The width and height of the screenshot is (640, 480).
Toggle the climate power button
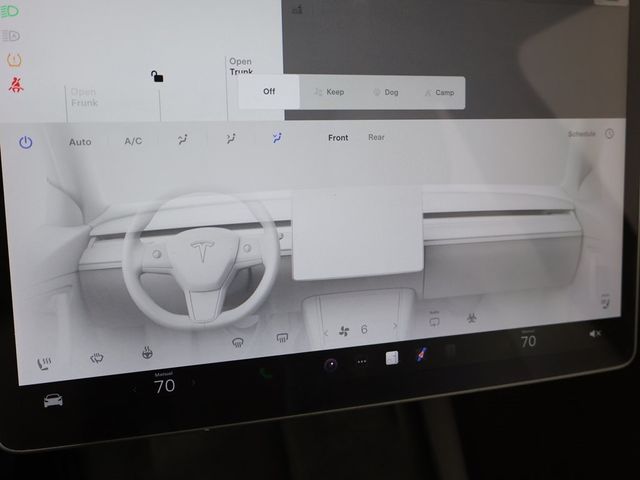click(26, 142)
